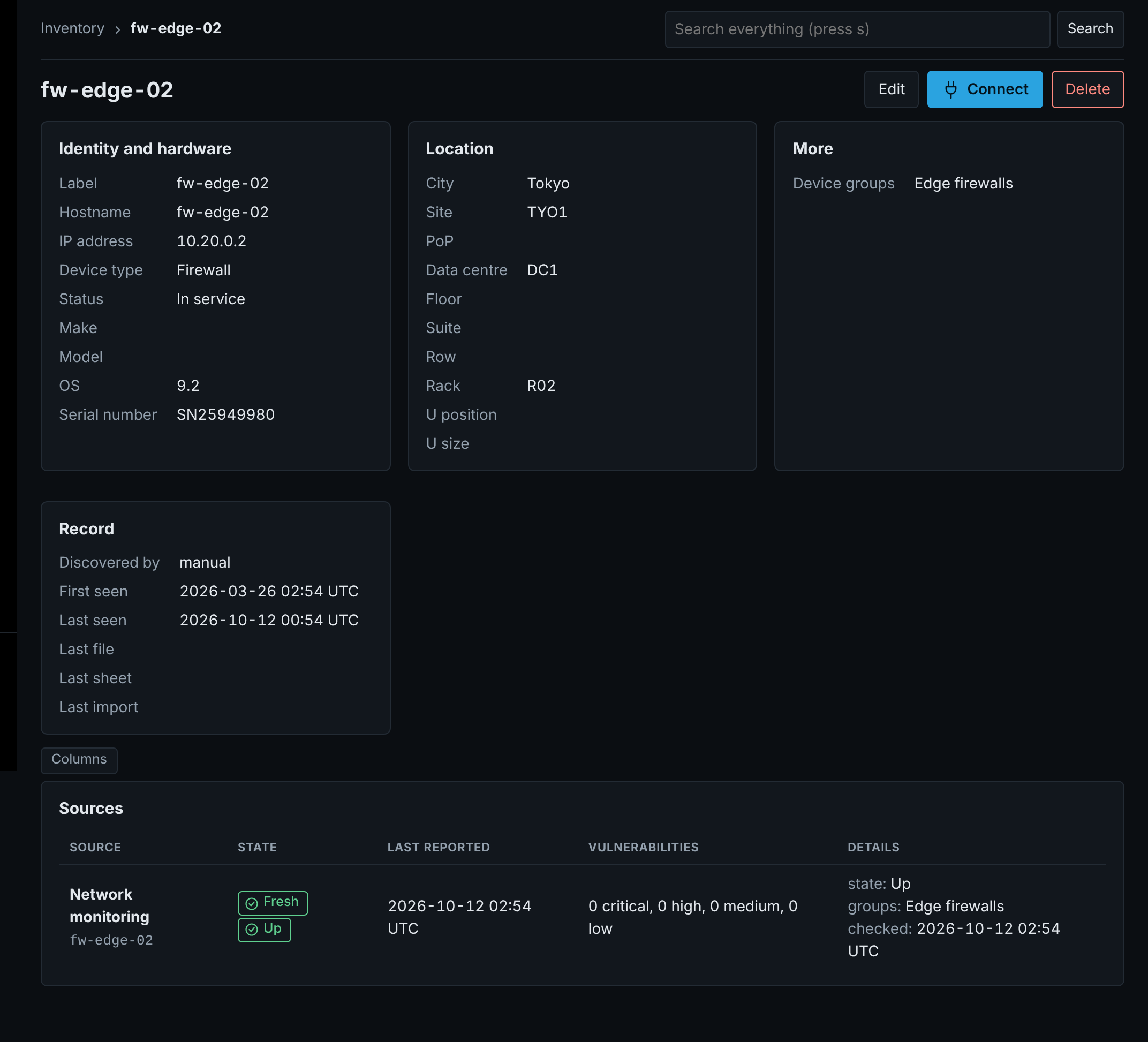The width and height of the screenshot is (1148, 1042).
Task: Focus the Search everything input field
Action: pos(857,29)
